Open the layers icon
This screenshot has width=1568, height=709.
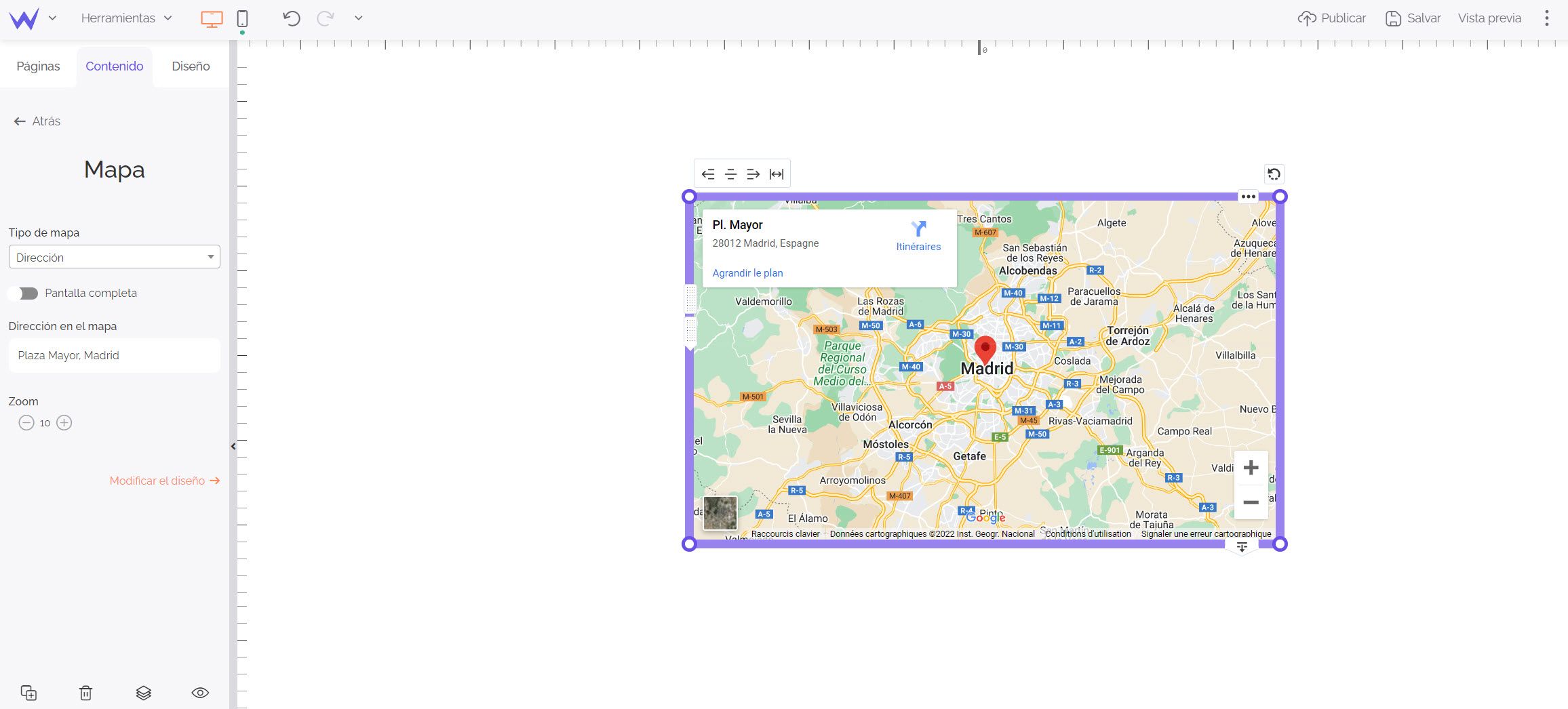click(143, 693)
